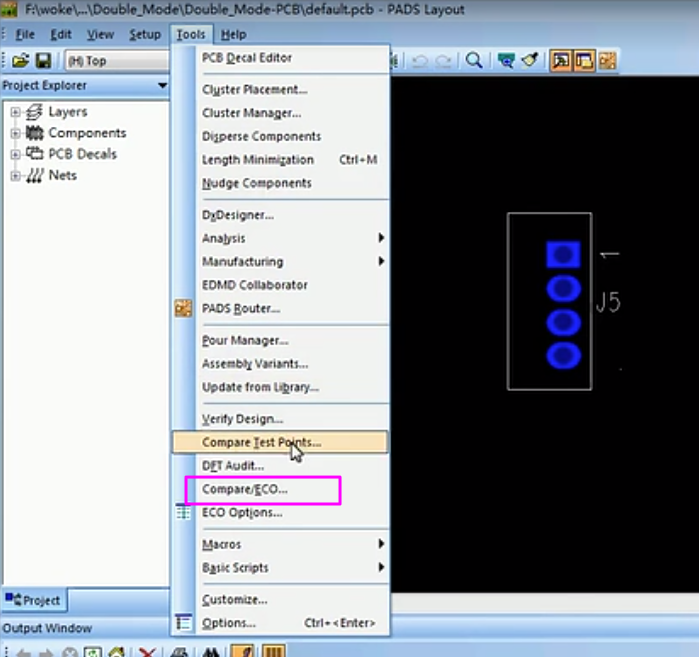Click the Open file folder icon
The height and width of the screenshot is (657, 699).
coord(19,61)
